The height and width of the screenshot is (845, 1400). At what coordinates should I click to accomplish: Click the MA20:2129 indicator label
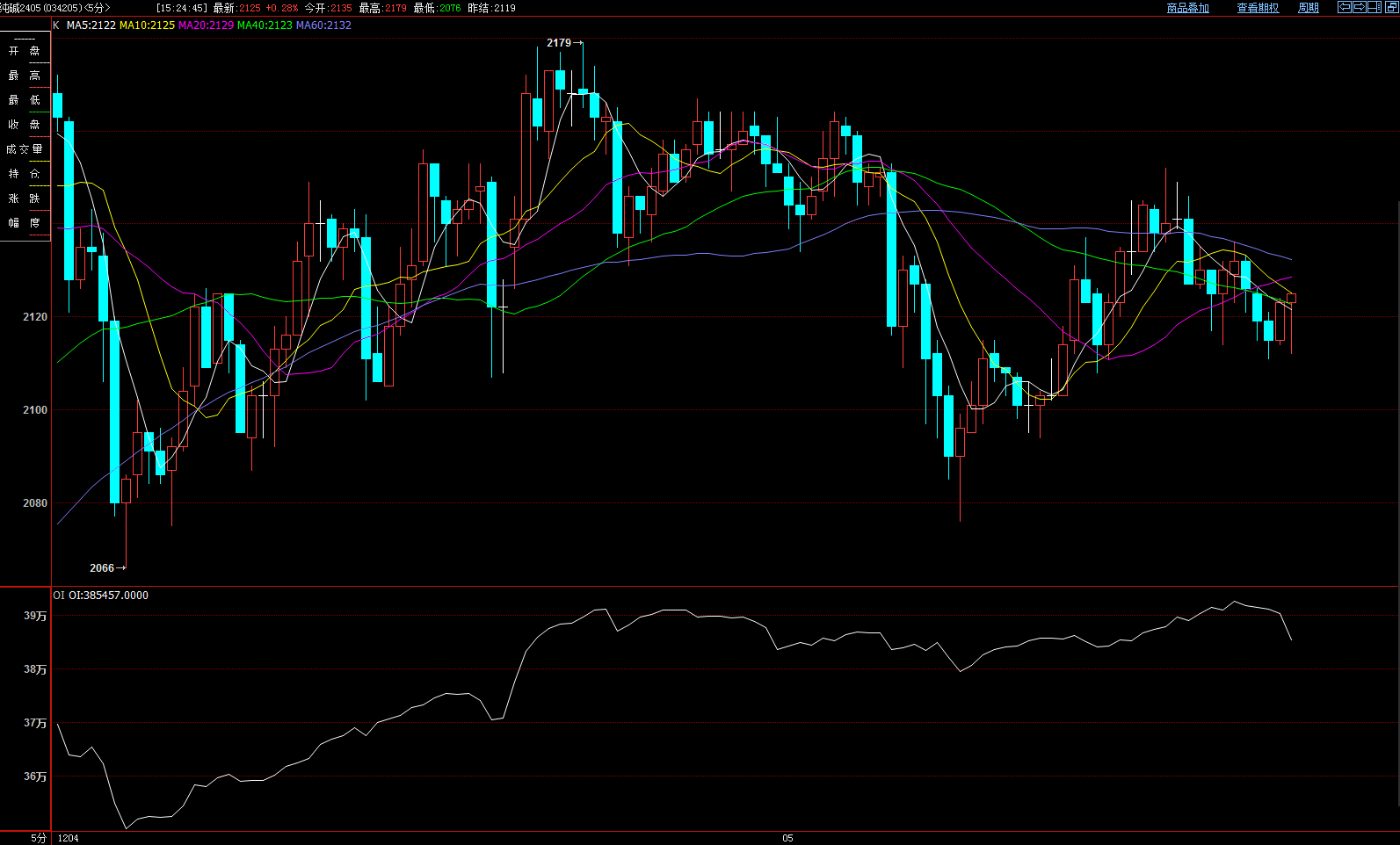[207, 25]
